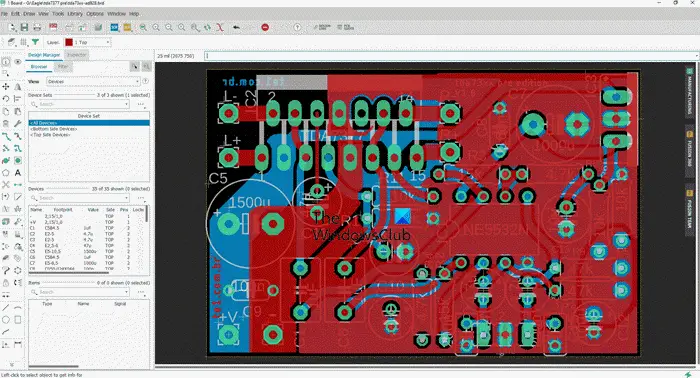Click the Zoom to fit icon

coord(143,27)
